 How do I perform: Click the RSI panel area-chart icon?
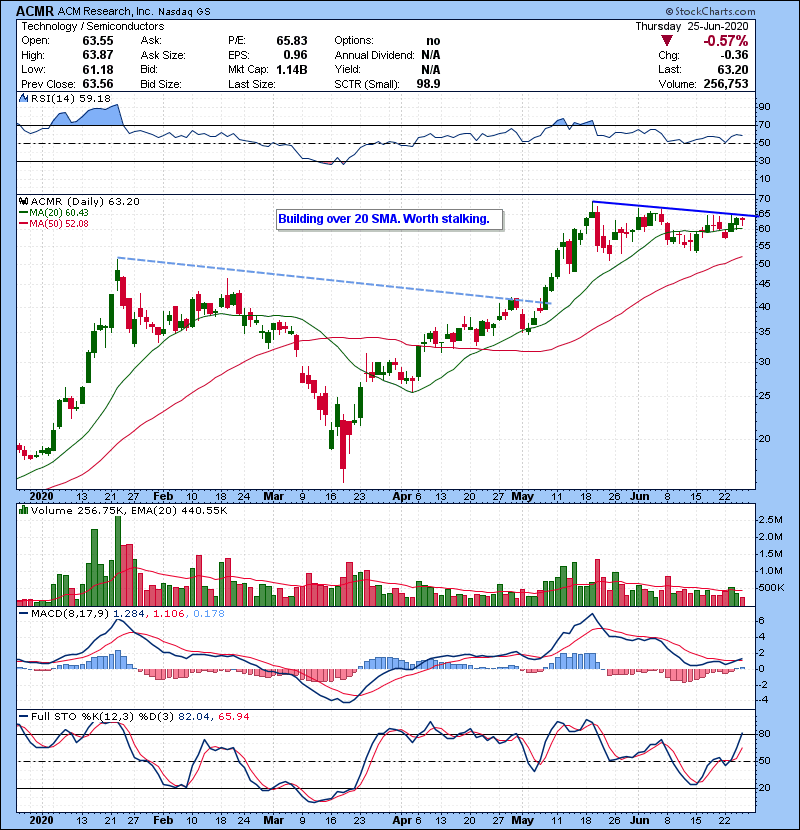[x=24, y=98]
